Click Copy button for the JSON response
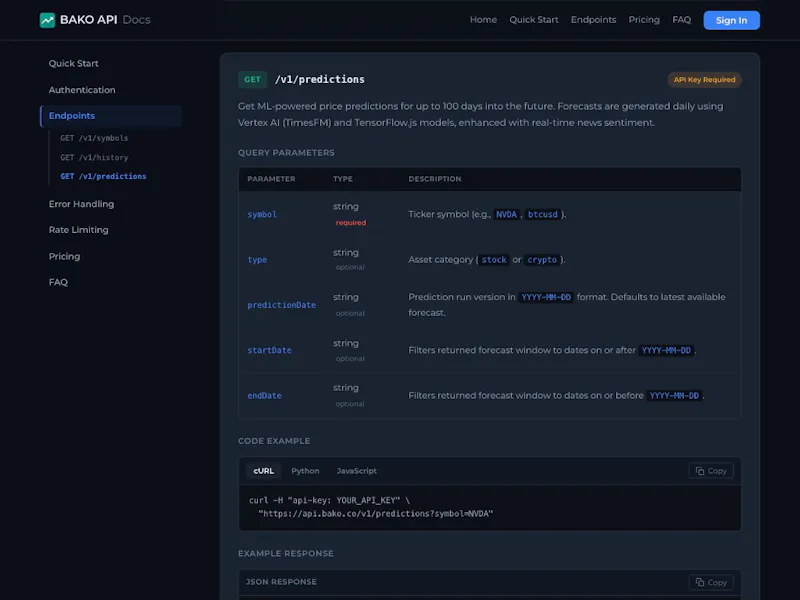Image resolution: width=800 pixels, height=600 pixels. [711, 582]
